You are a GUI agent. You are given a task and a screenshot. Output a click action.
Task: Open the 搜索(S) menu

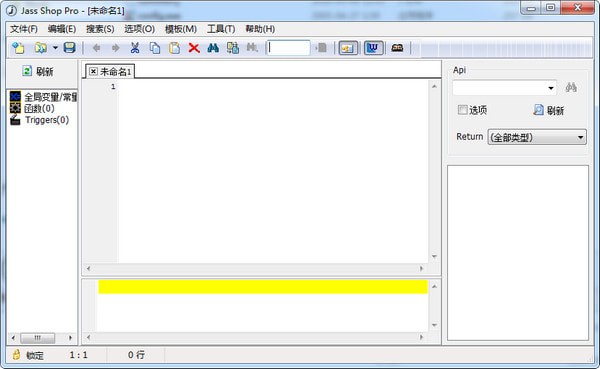100,29
